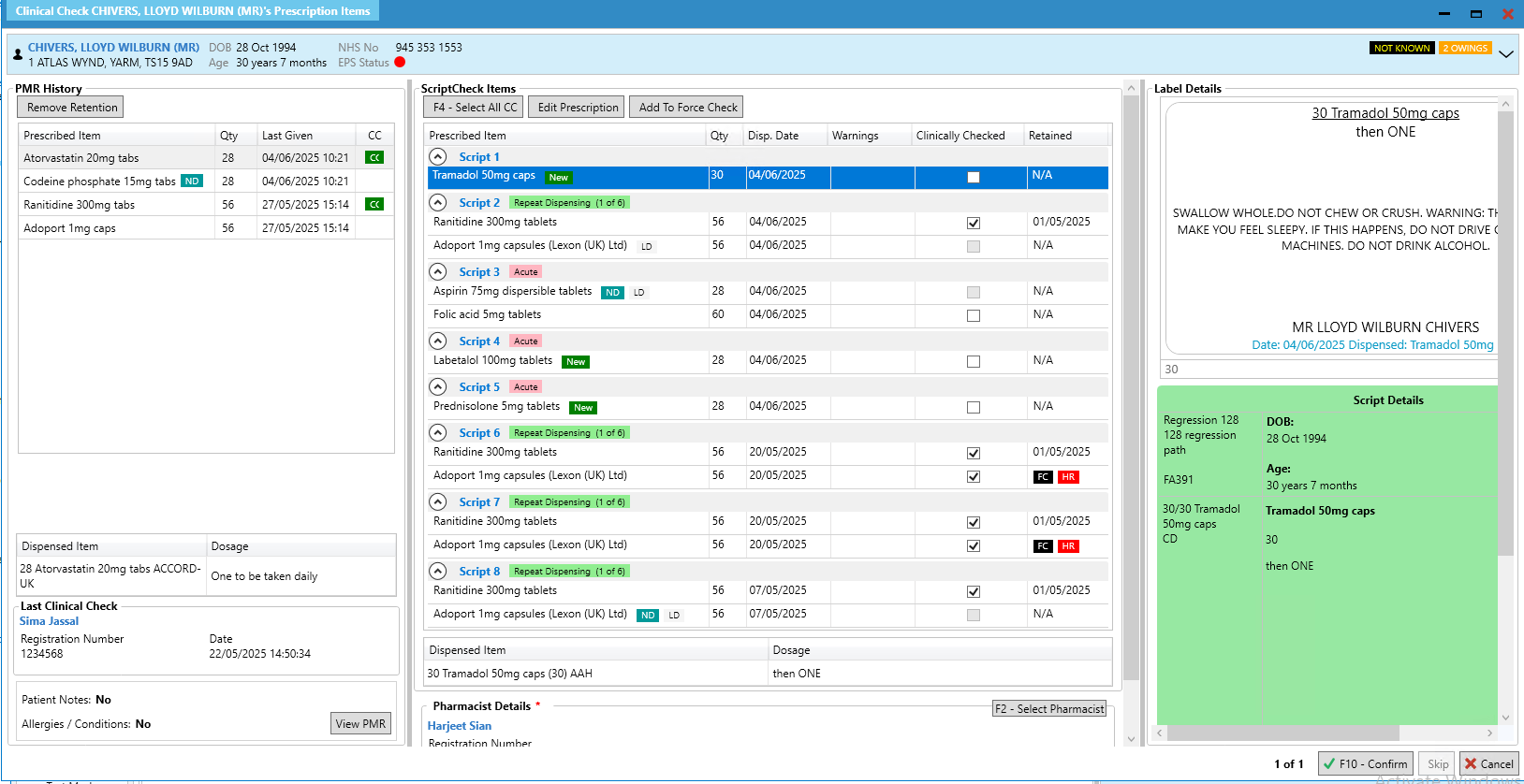Click the Remove Retention button
This screenshot has height=784, width=1524.
[72, 108]
